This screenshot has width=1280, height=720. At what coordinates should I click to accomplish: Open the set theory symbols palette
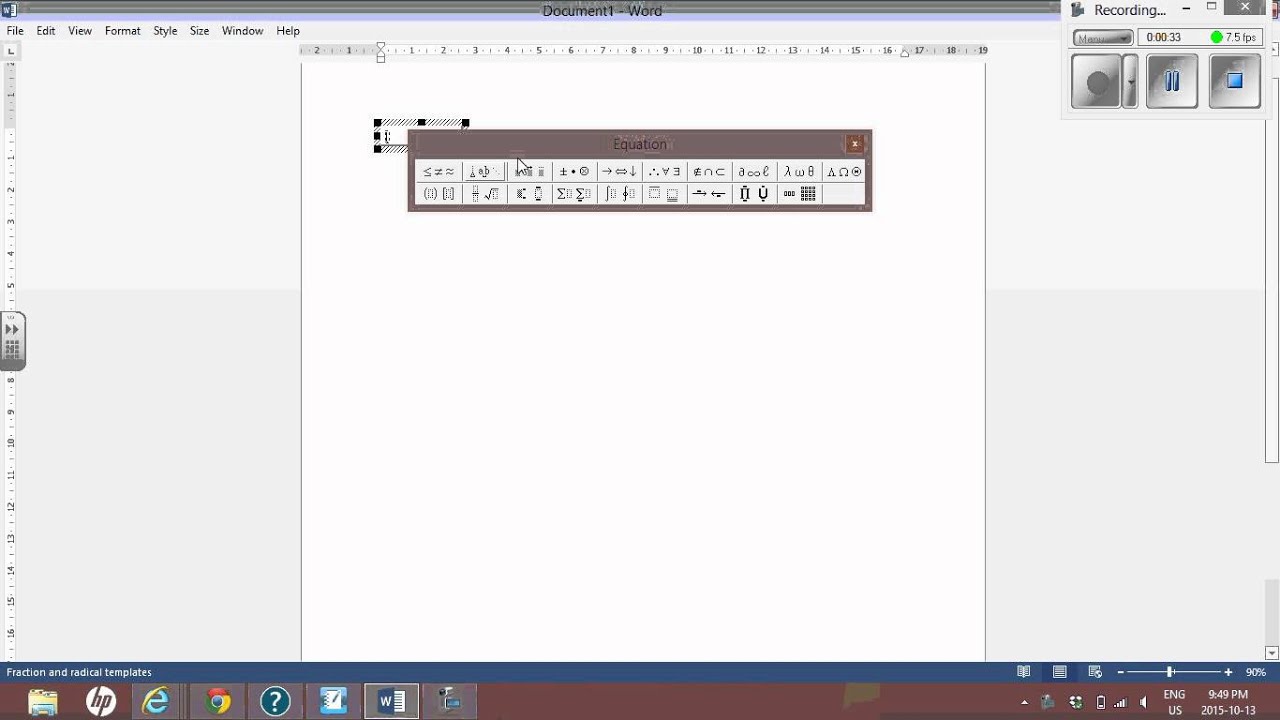coord(710,172)
